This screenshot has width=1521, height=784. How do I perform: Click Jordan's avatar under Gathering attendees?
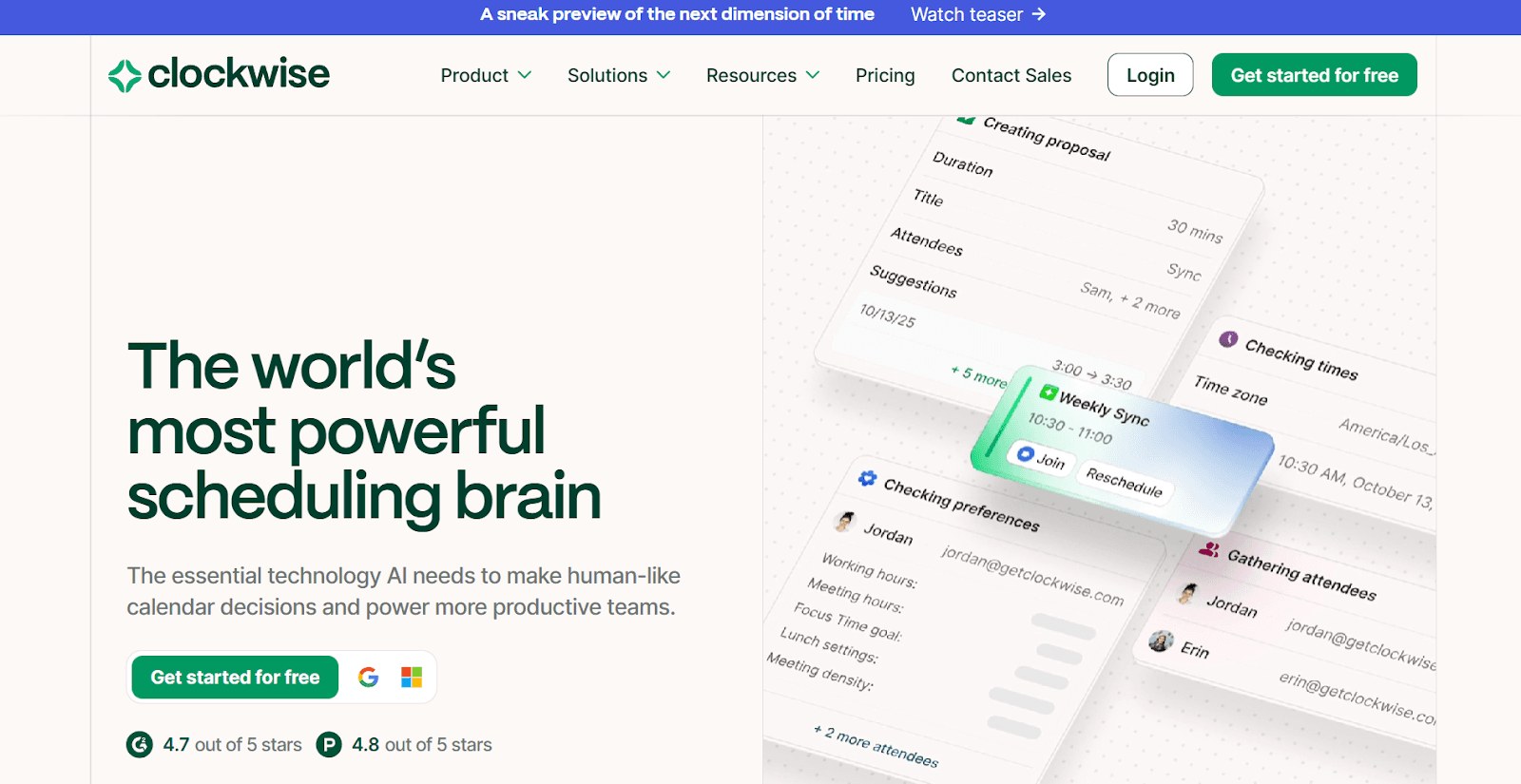click(1188, 593)
